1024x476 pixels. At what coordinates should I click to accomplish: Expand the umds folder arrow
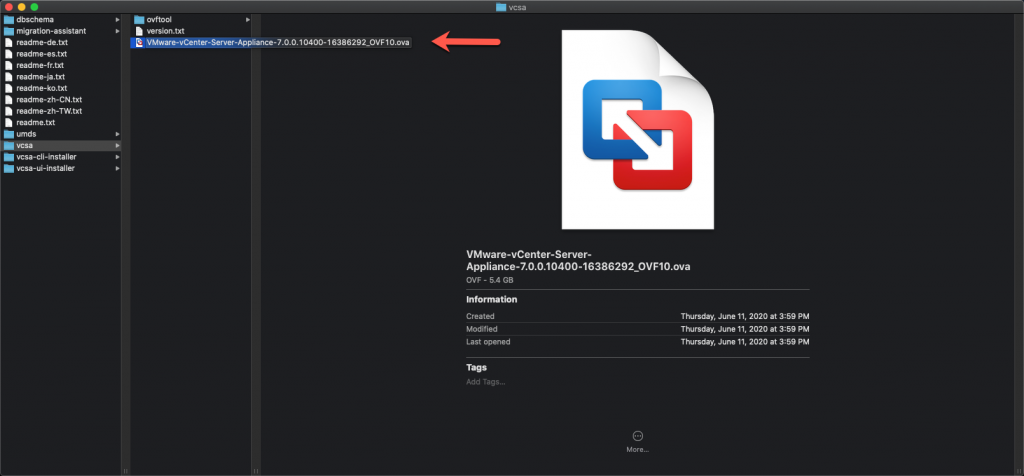[x=118, y=134]
